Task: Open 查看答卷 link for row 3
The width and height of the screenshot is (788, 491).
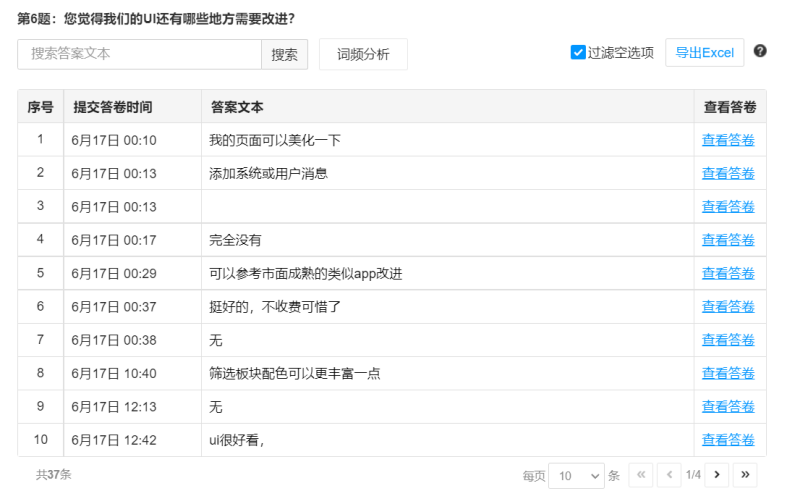Action: [x=728, y=207]
